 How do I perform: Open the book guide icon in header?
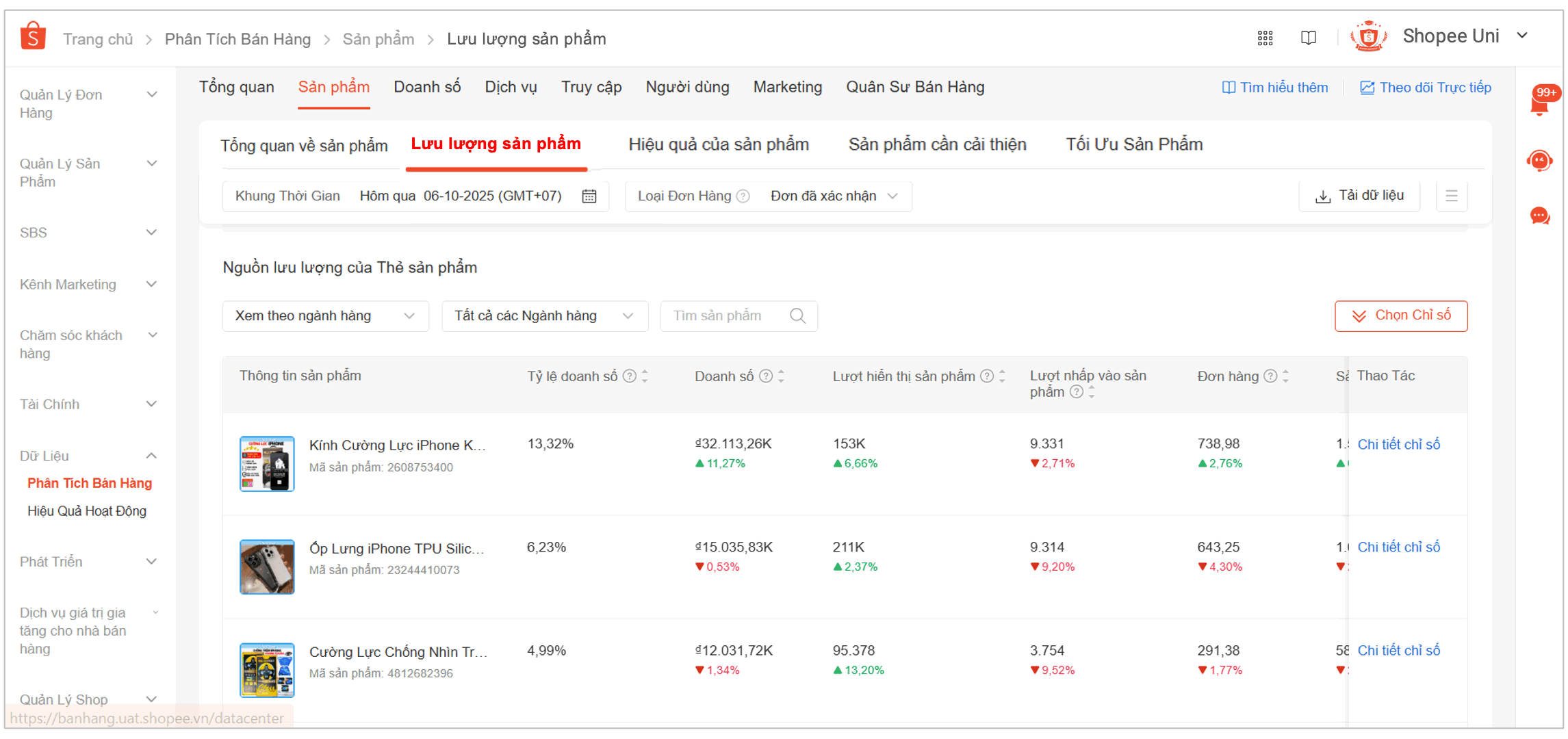coord(1308,38)
